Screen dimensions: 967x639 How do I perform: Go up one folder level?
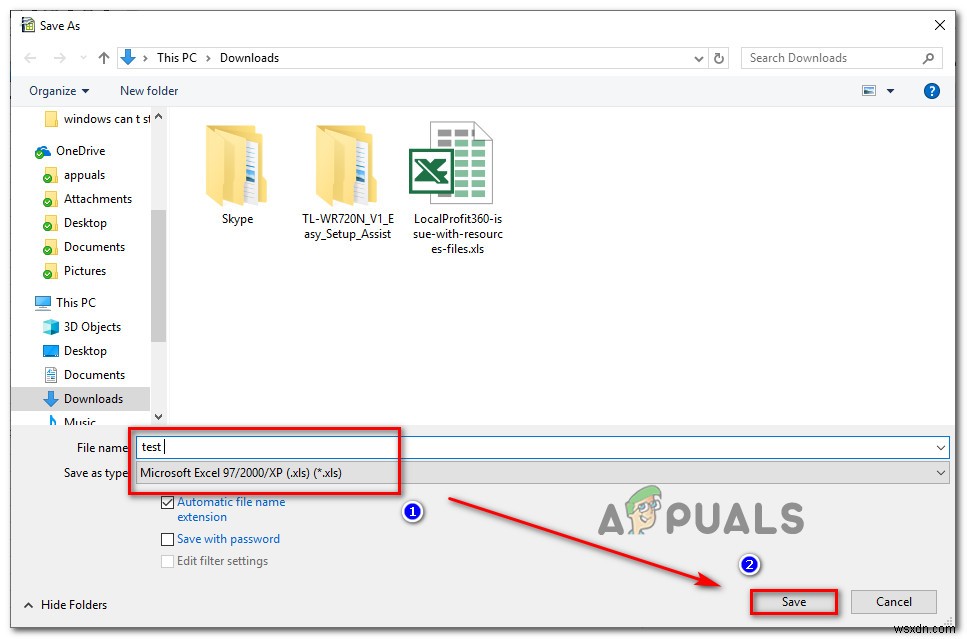tap(104, 58)
